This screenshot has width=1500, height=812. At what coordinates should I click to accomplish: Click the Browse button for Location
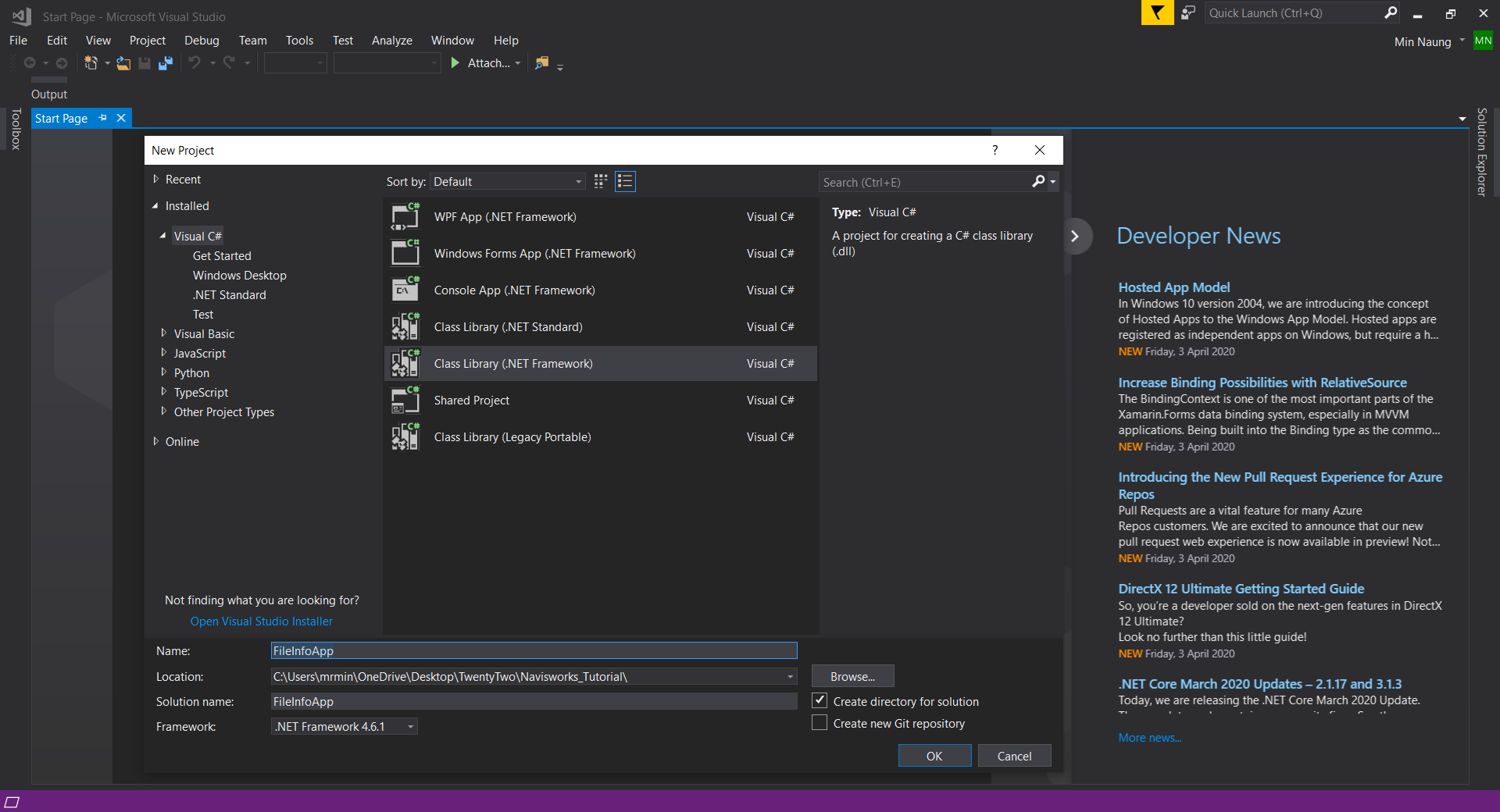852,676
